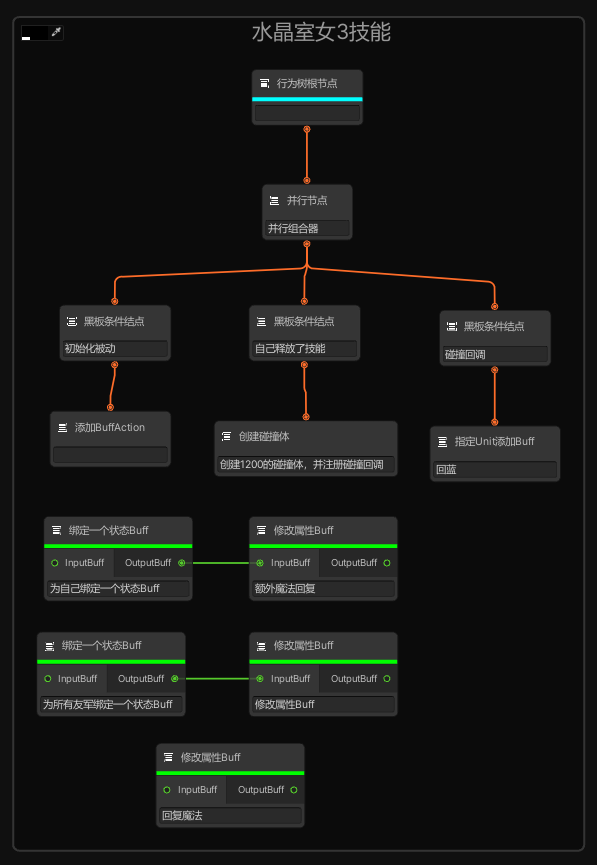This screenshot has height=865, width=597.
Task: Click InputBuff port of 额外魔法回复 node
Action: pyautogui.click(x=260, y=563)
